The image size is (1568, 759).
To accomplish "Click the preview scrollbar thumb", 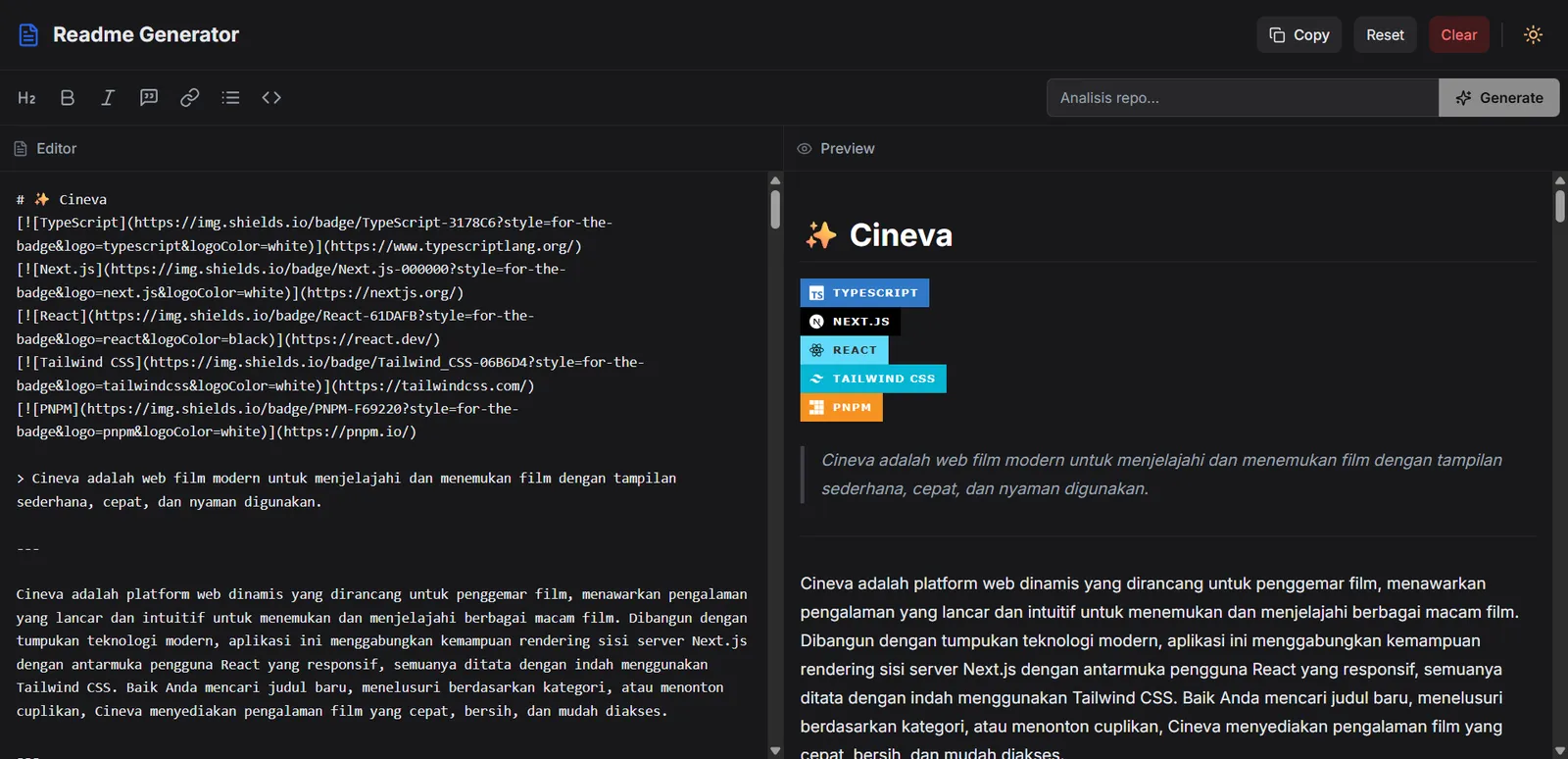I will pyautogui.click(x=1560, y=206).
